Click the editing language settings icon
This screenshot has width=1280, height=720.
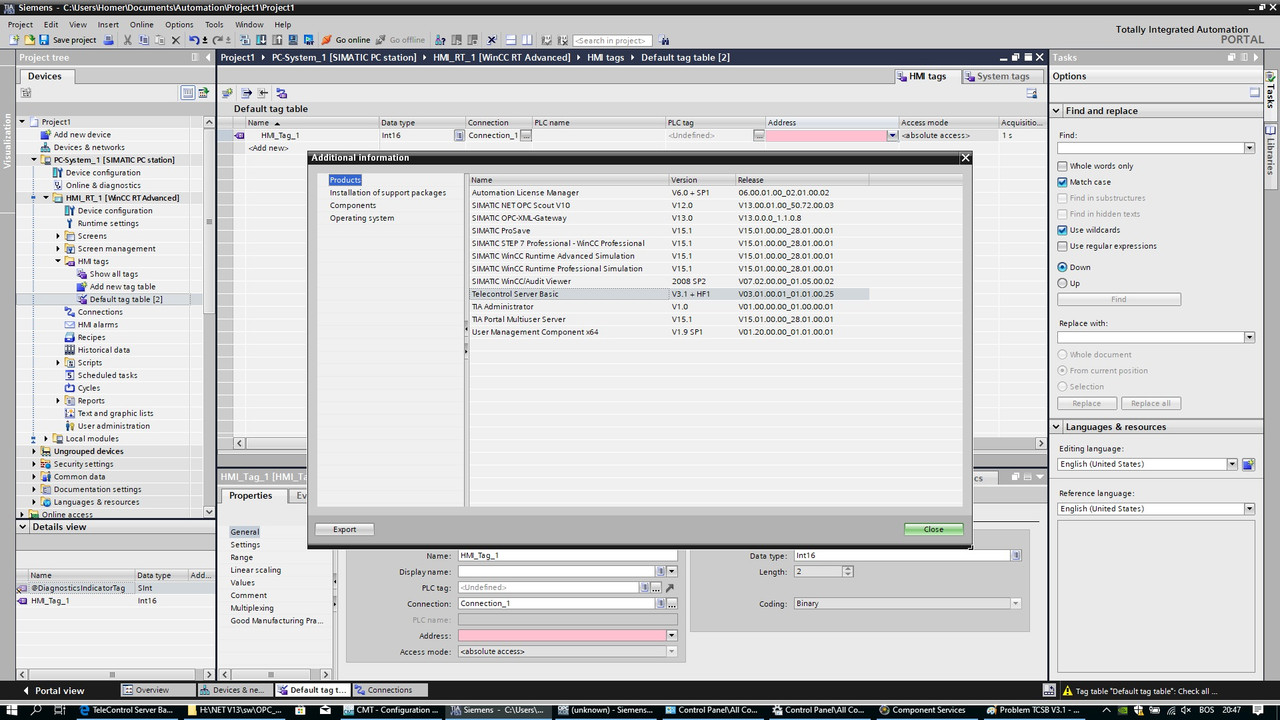click(1247, 464)
